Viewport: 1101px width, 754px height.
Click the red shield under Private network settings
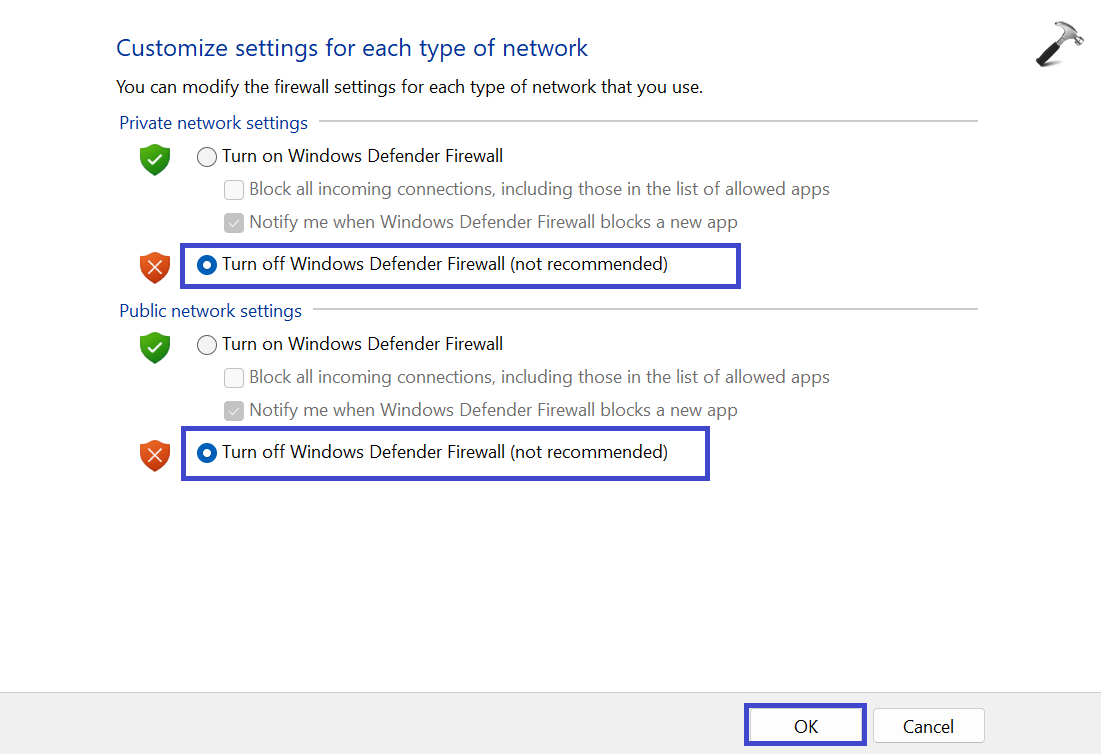(x=155, y=267)
